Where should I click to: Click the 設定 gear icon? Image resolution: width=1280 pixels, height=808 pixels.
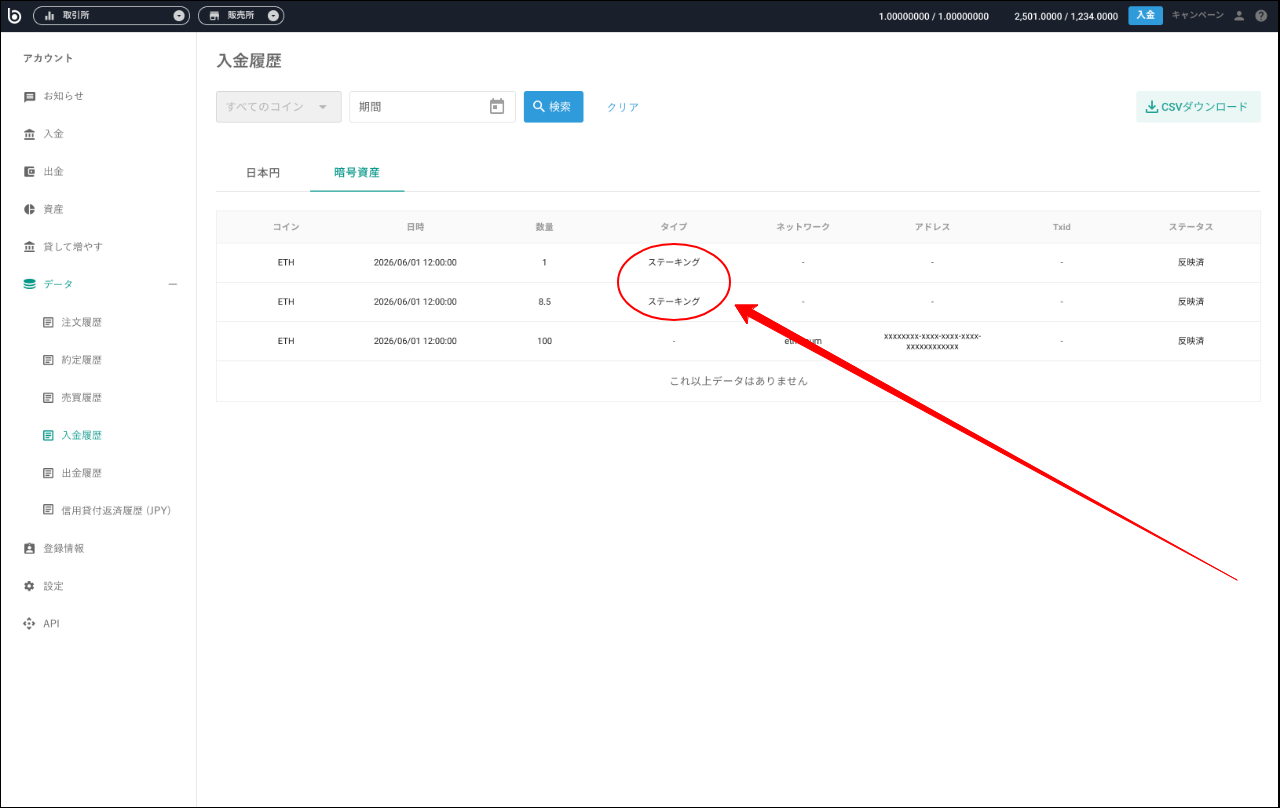(29, 586)
